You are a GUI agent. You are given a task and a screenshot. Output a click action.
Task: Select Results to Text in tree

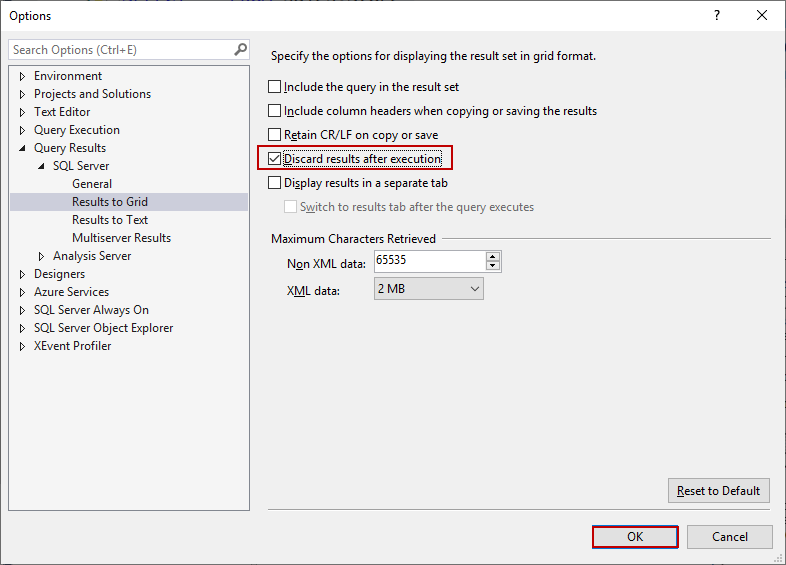pyautogui.click(x=110, y=220)
